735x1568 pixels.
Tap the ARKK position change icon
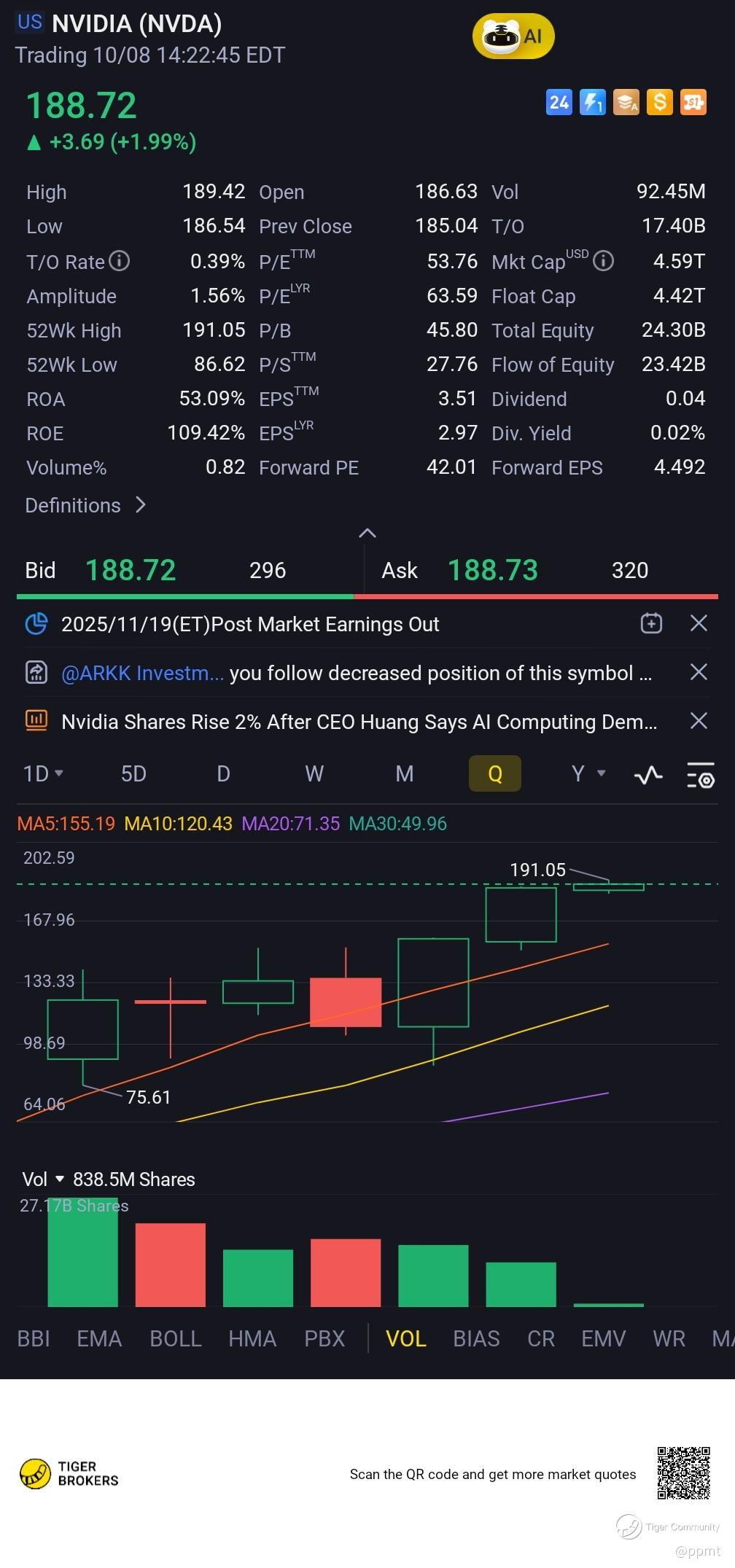pos(36,672)
